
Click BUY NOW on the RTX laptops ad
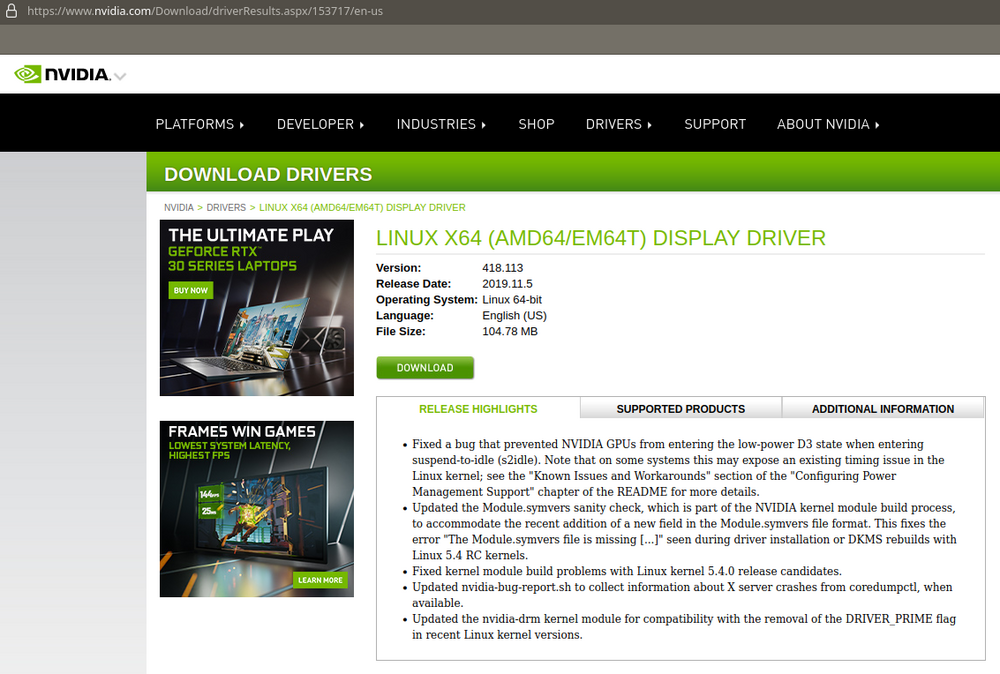[x=191, y=290]
